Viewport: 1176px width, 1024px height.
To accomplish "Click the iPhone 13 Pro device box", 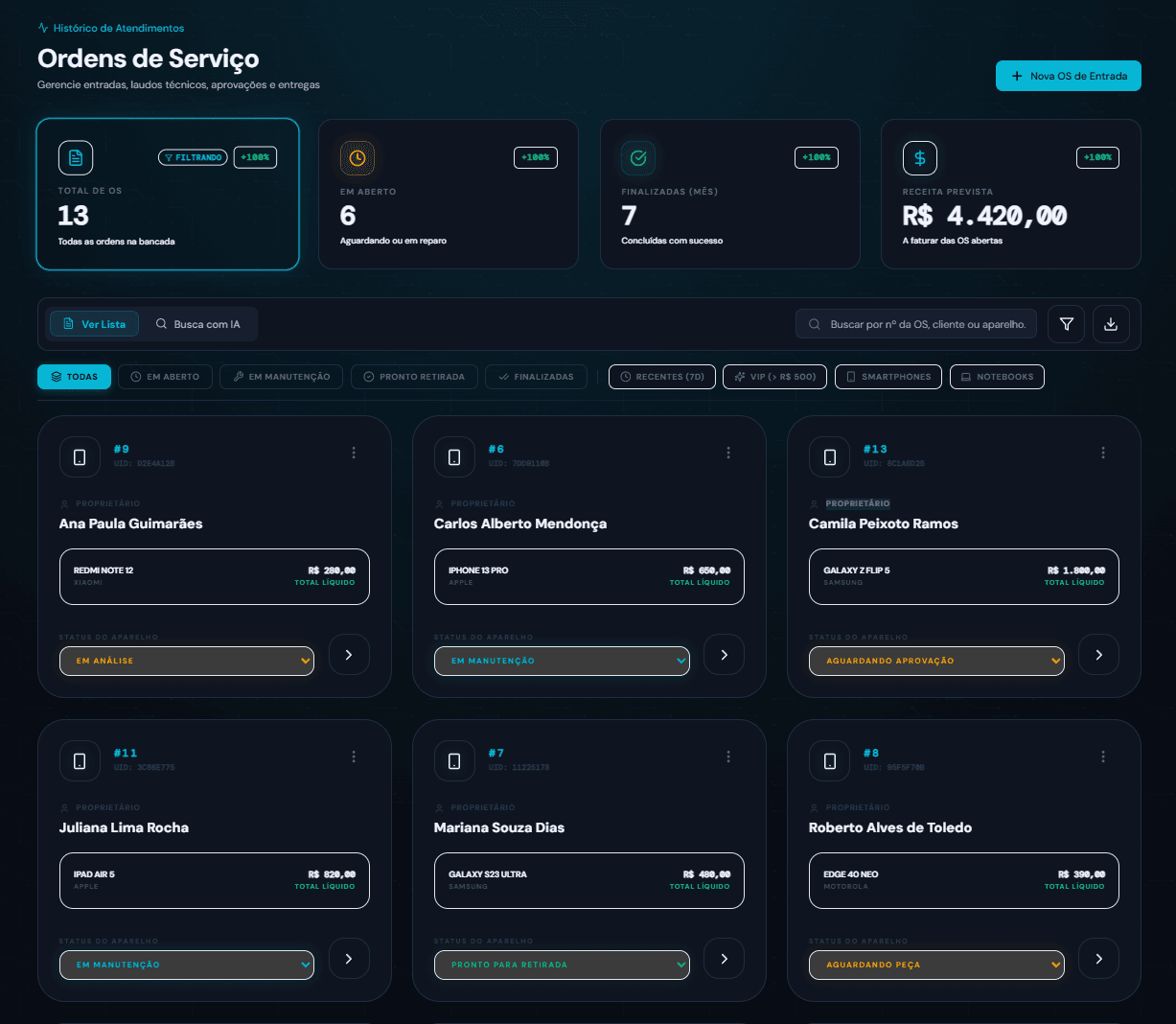I will tap(589, 576).
